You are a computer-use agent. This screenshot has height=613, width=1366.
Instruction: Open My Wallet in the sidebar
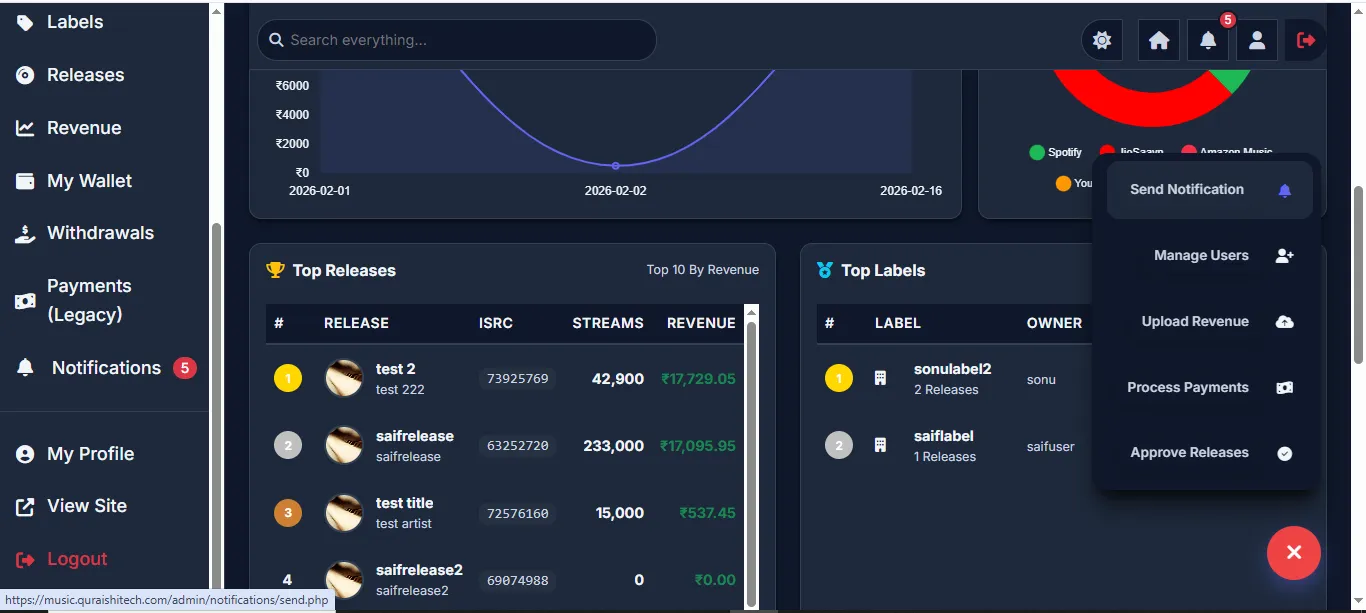pyautogui.click(x=89, y=181)
